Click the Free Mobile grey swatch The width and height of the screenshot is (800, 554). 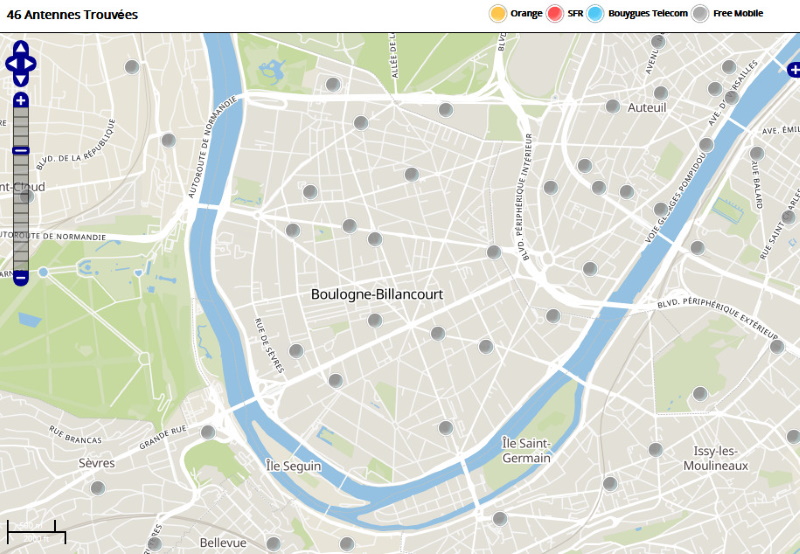701,14
